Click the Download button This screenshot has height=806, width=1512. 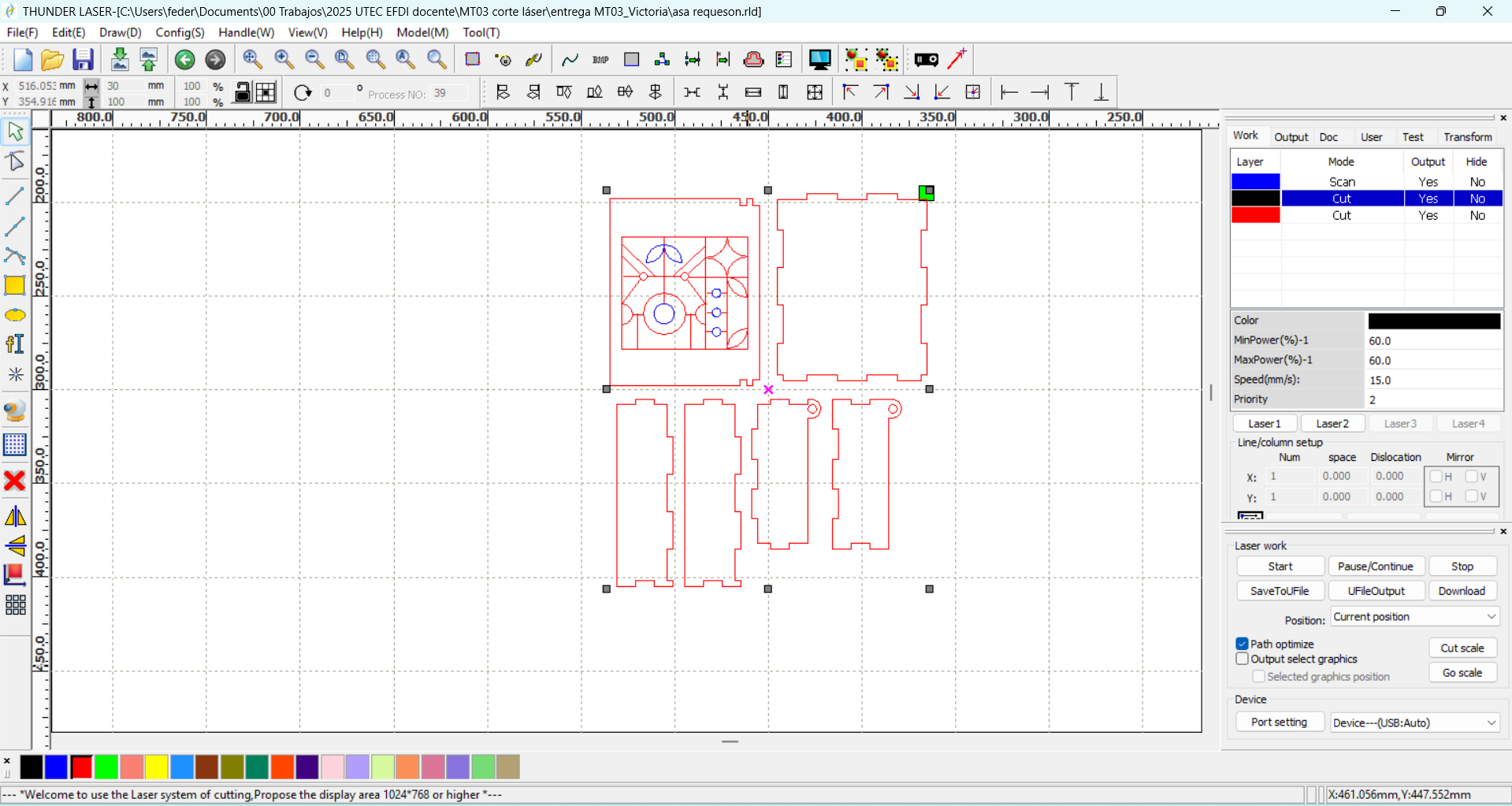[x=1462, y=591]
